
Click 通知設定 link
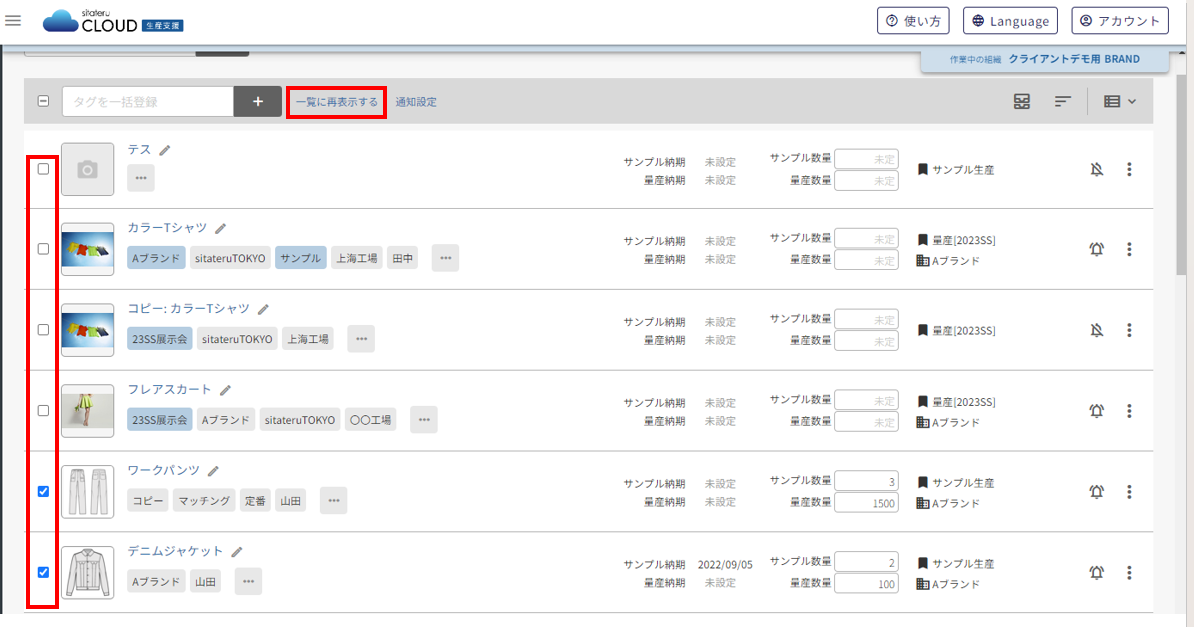pos(416,102)
